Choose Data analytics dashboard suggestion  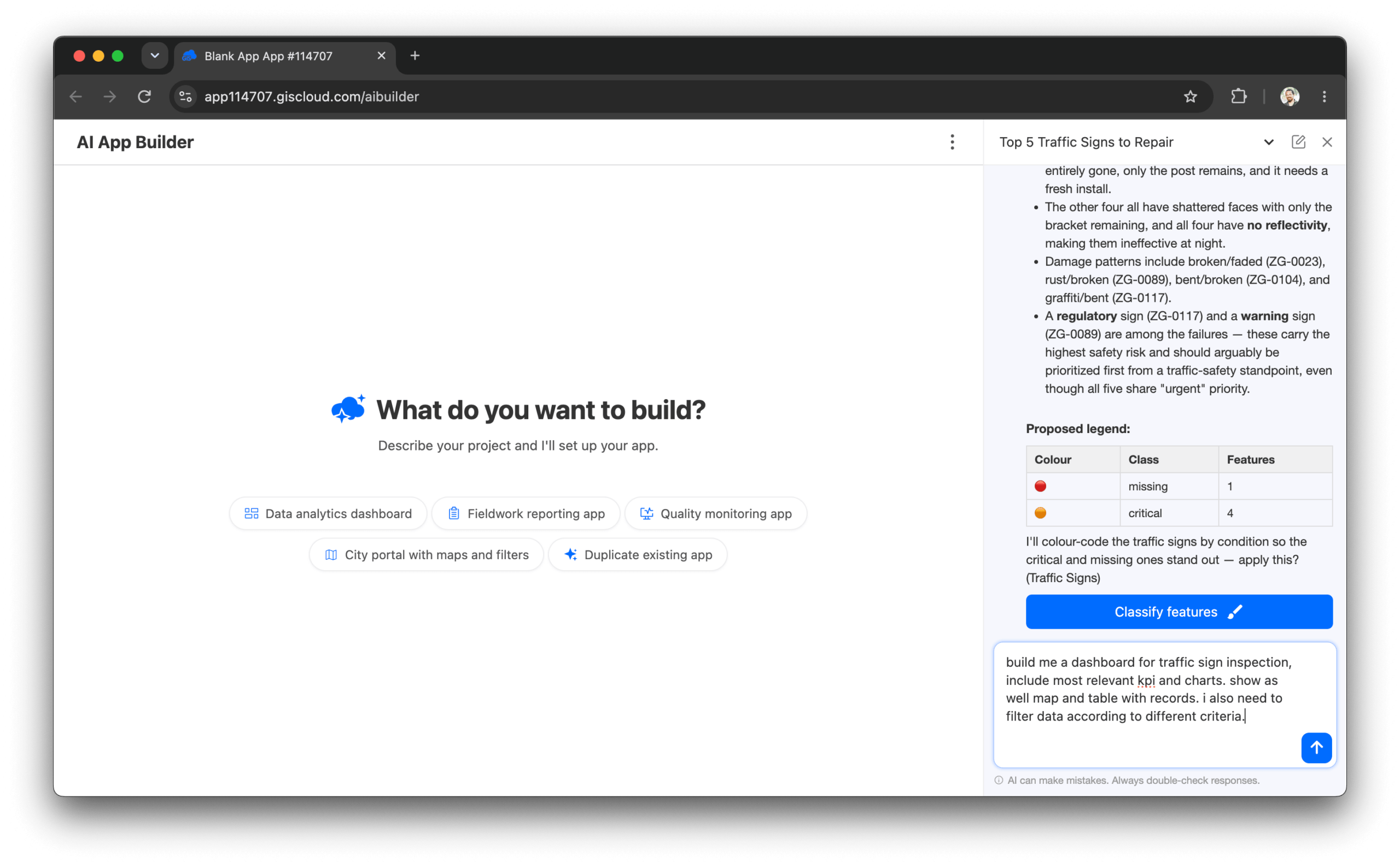click(328, 513)
